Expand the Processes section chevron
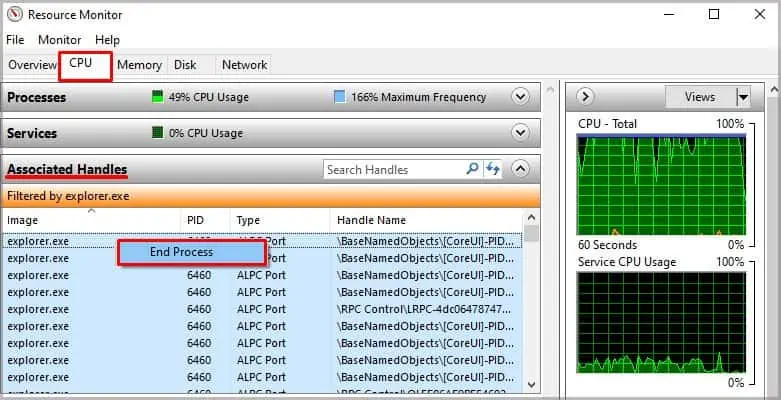The height and width of the screenshot is (400, 781). [521, 96]
